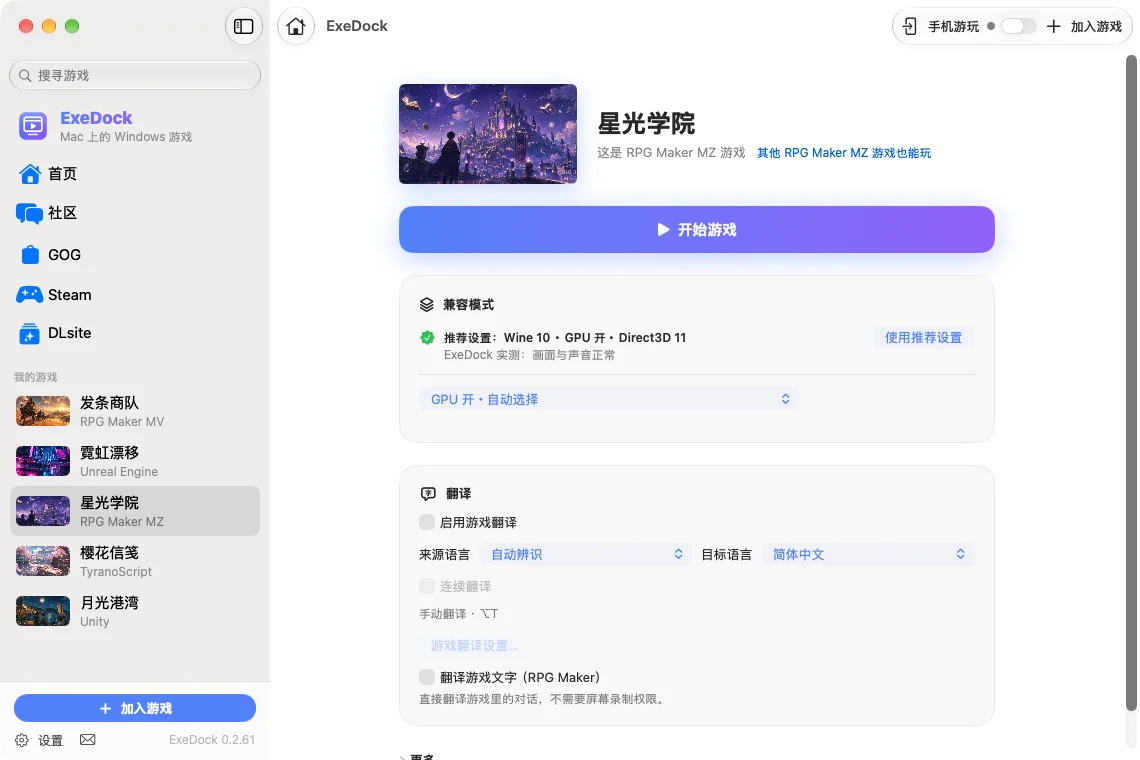Select 樱花信笺 in my games

point(135,561)
